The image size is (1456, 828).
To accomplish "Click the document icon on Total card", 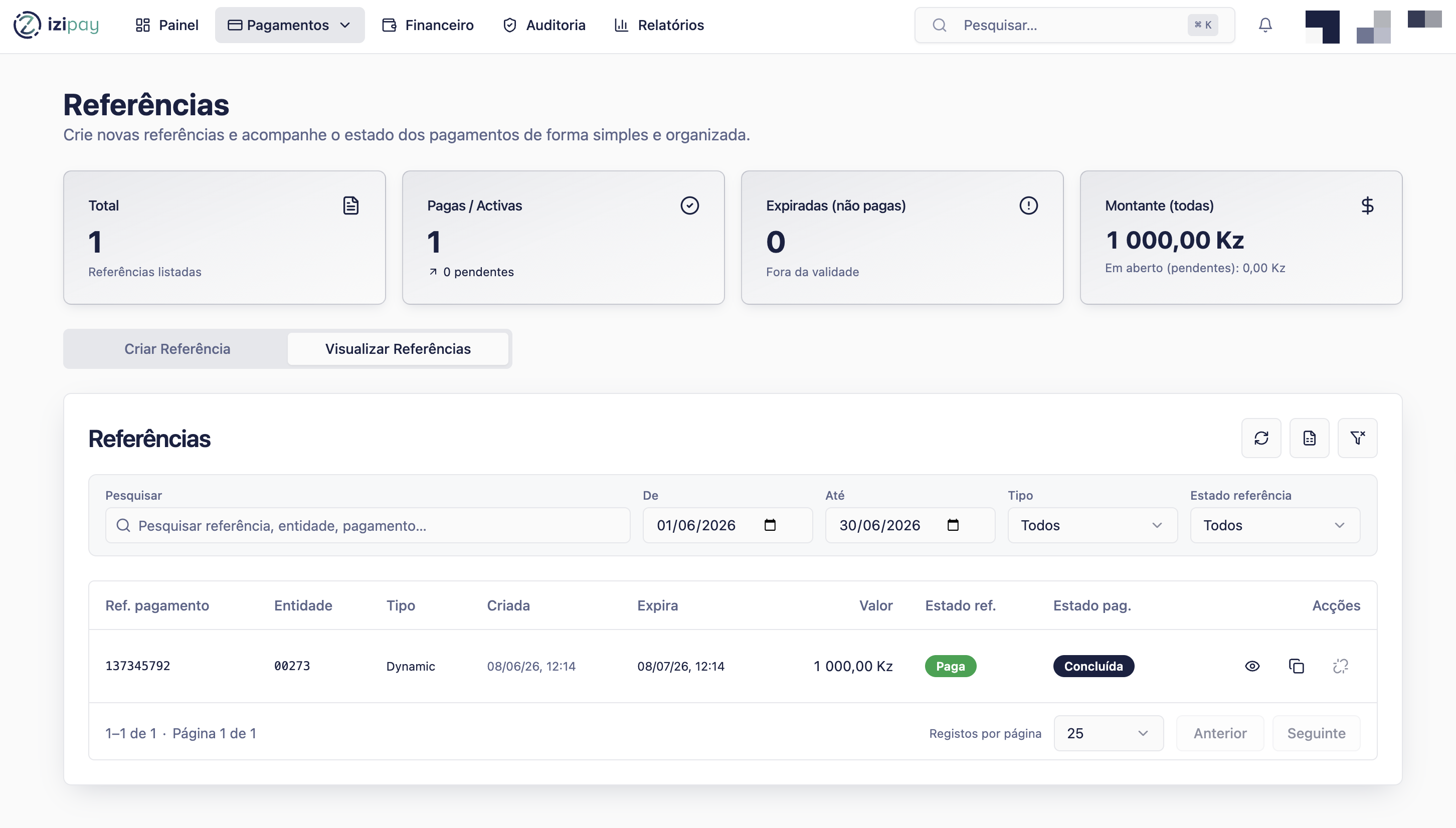I will (351, 205).
